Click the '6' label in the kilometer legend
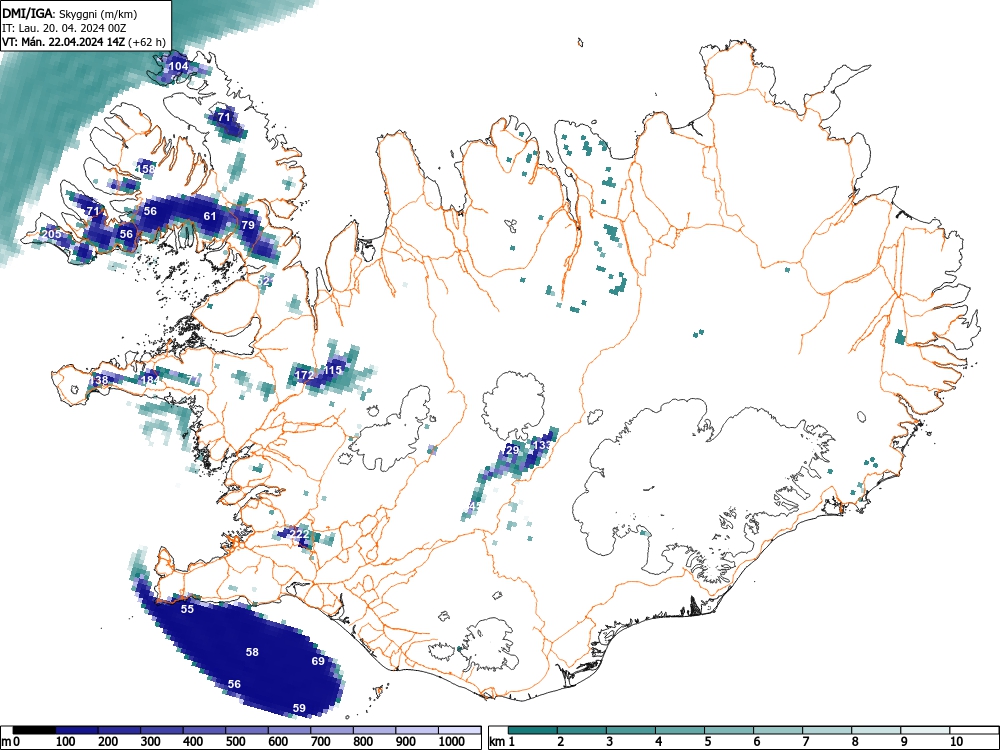 click(x=756, y=741)
